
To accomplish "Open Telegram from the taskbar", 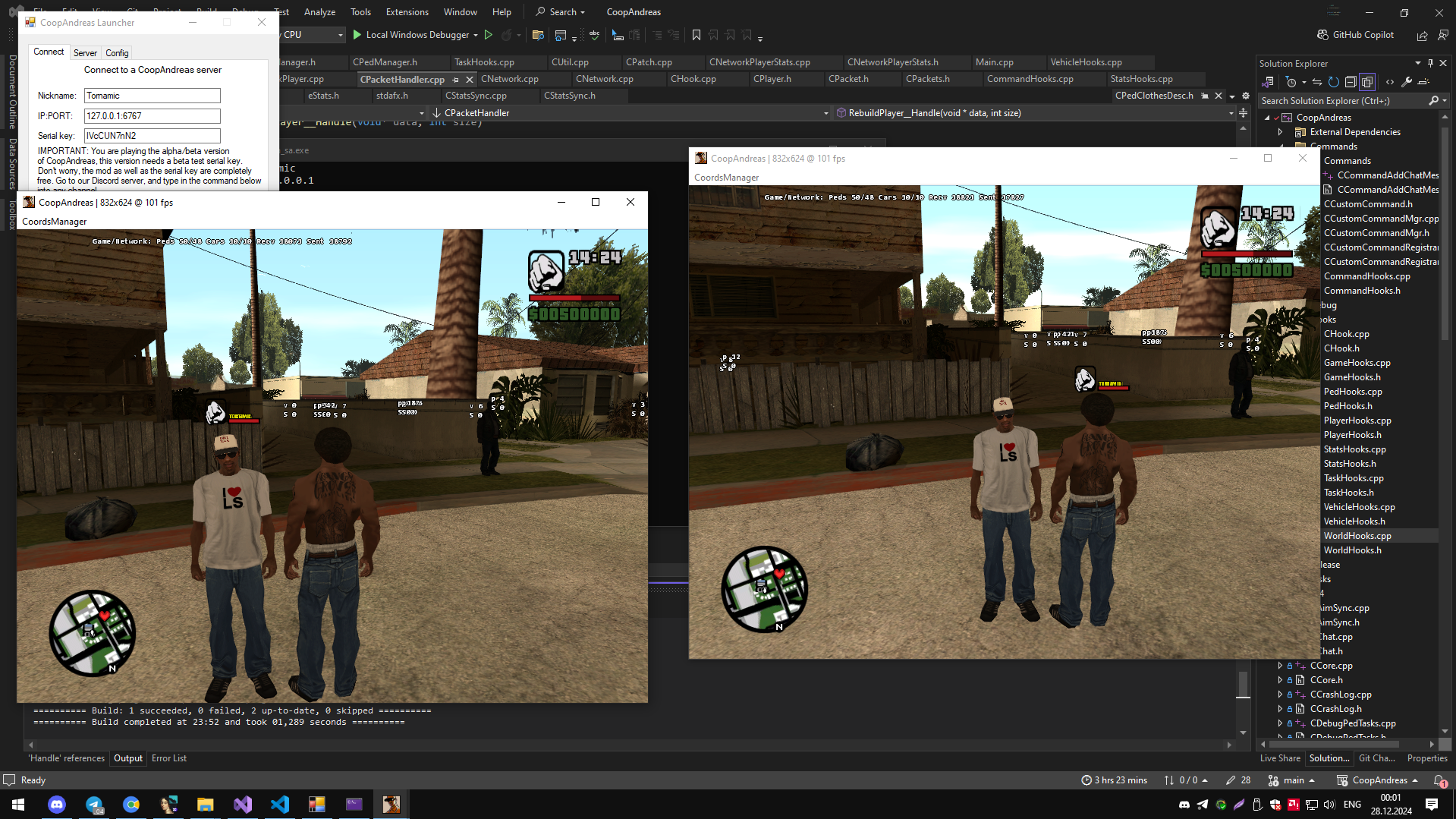I will click(94, 805).
